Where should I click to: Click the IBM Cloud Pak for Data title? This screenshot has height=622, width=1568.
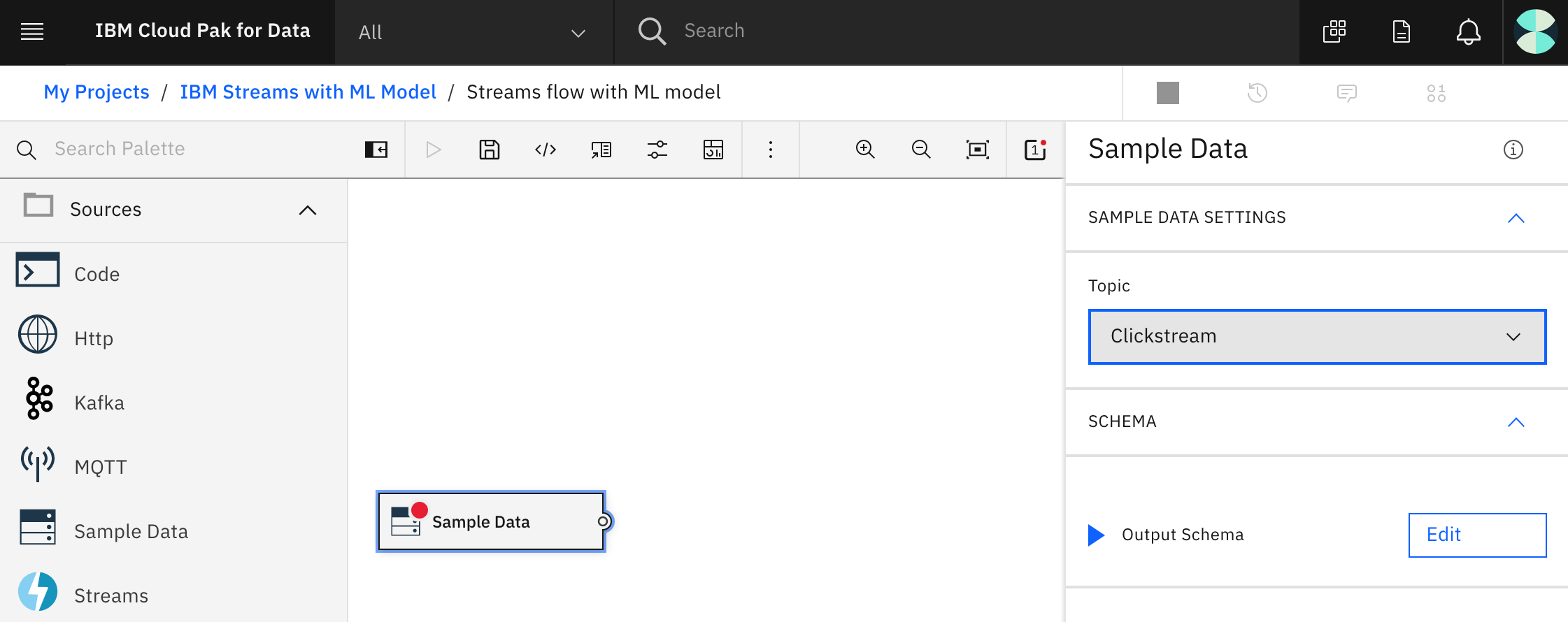(202, 31)
